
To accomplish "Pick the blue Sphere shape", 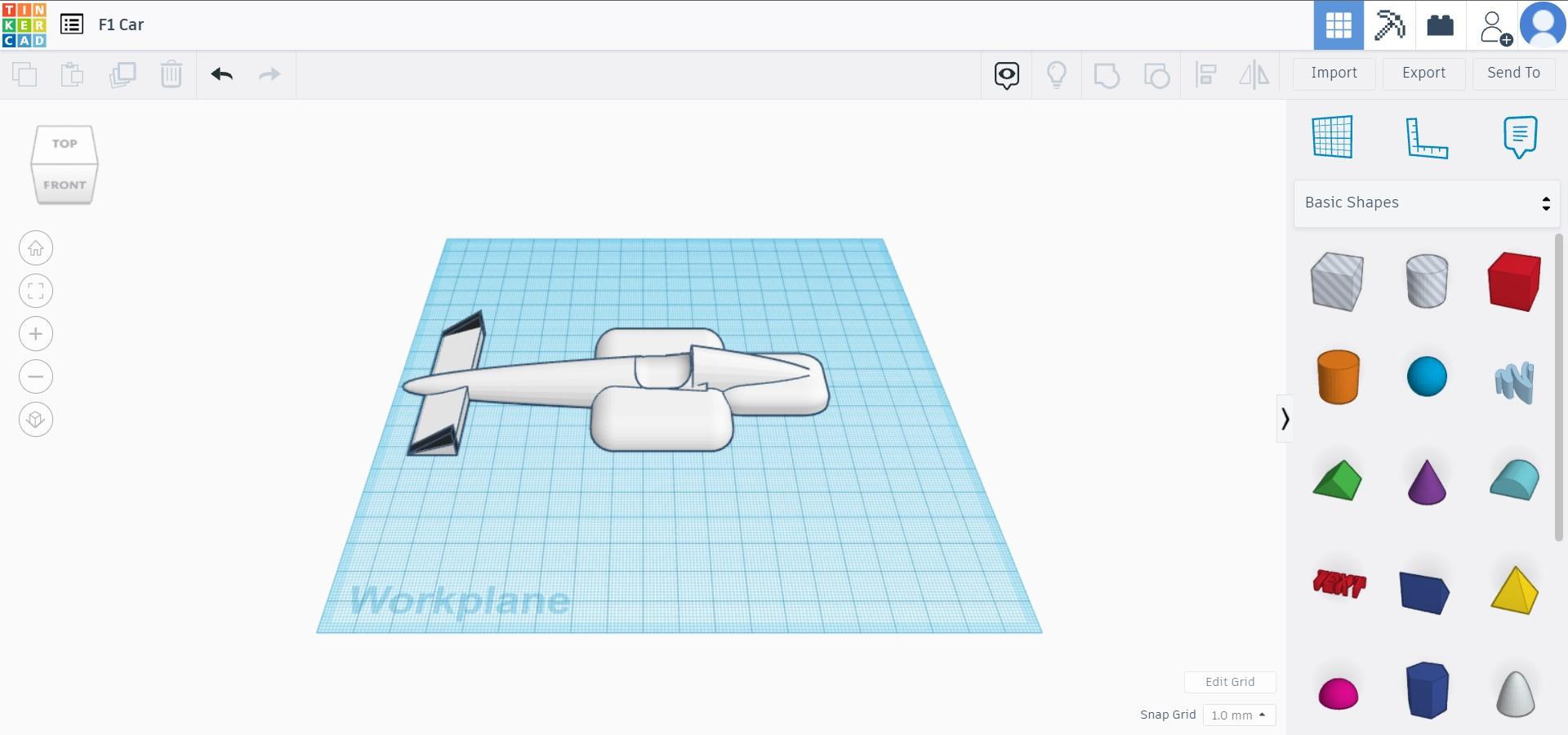I will 1427,376.
